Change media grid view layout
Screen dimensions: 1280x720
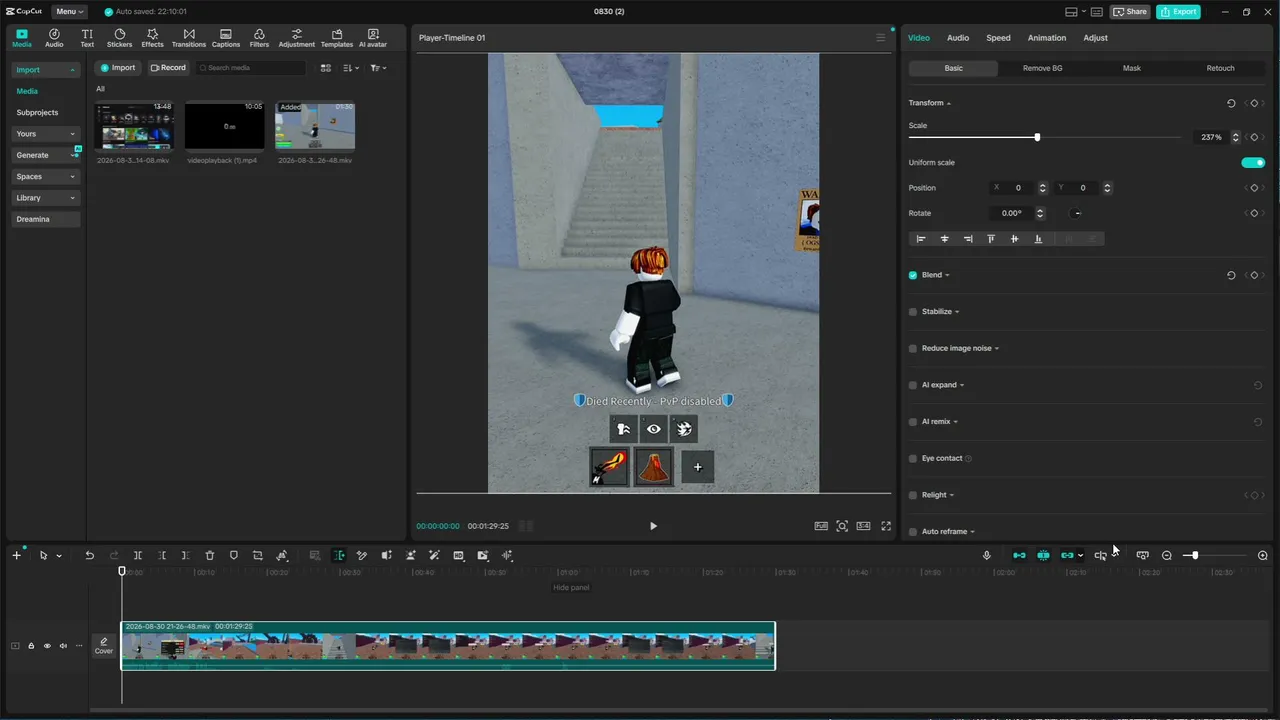point(326,68)
